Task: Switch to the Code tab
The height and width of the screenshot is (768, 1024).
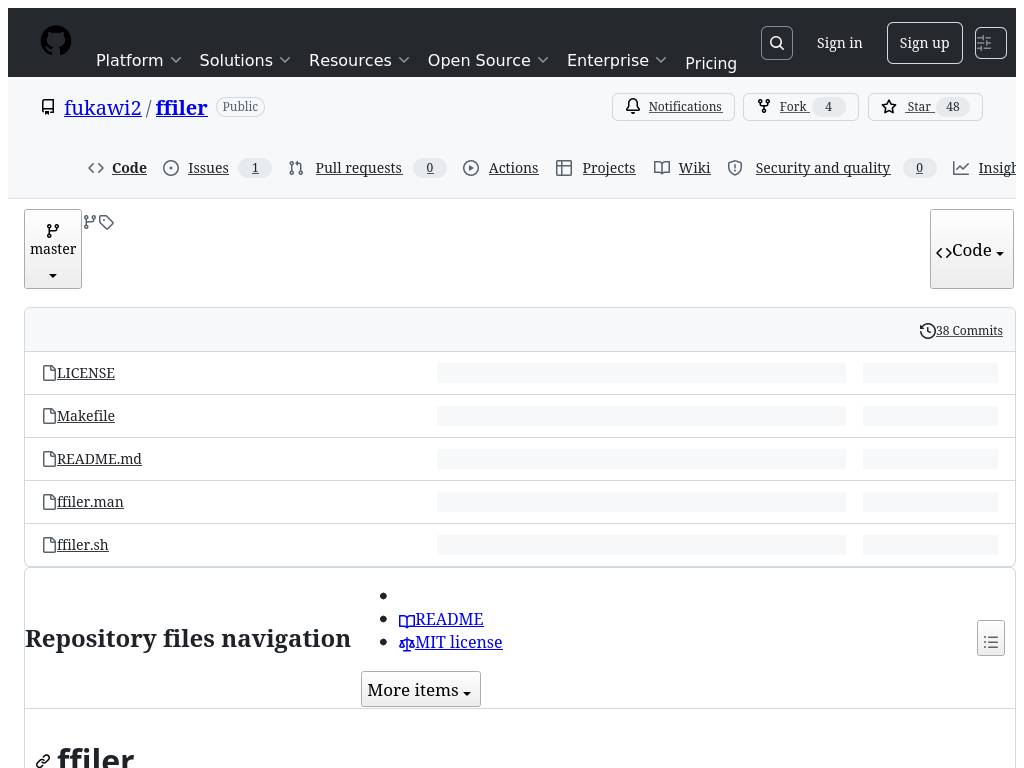Action: pos(129,168)
